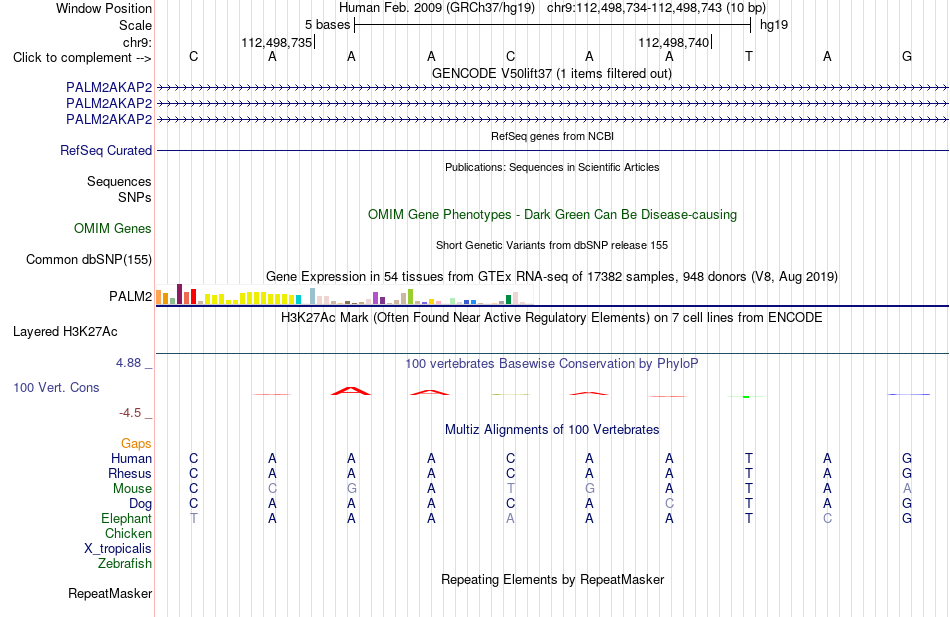Image resolution: width=950 pixels, height=617 pixels.
Task: Click the blue PhyloP mark under the G base
Action: 909,395
